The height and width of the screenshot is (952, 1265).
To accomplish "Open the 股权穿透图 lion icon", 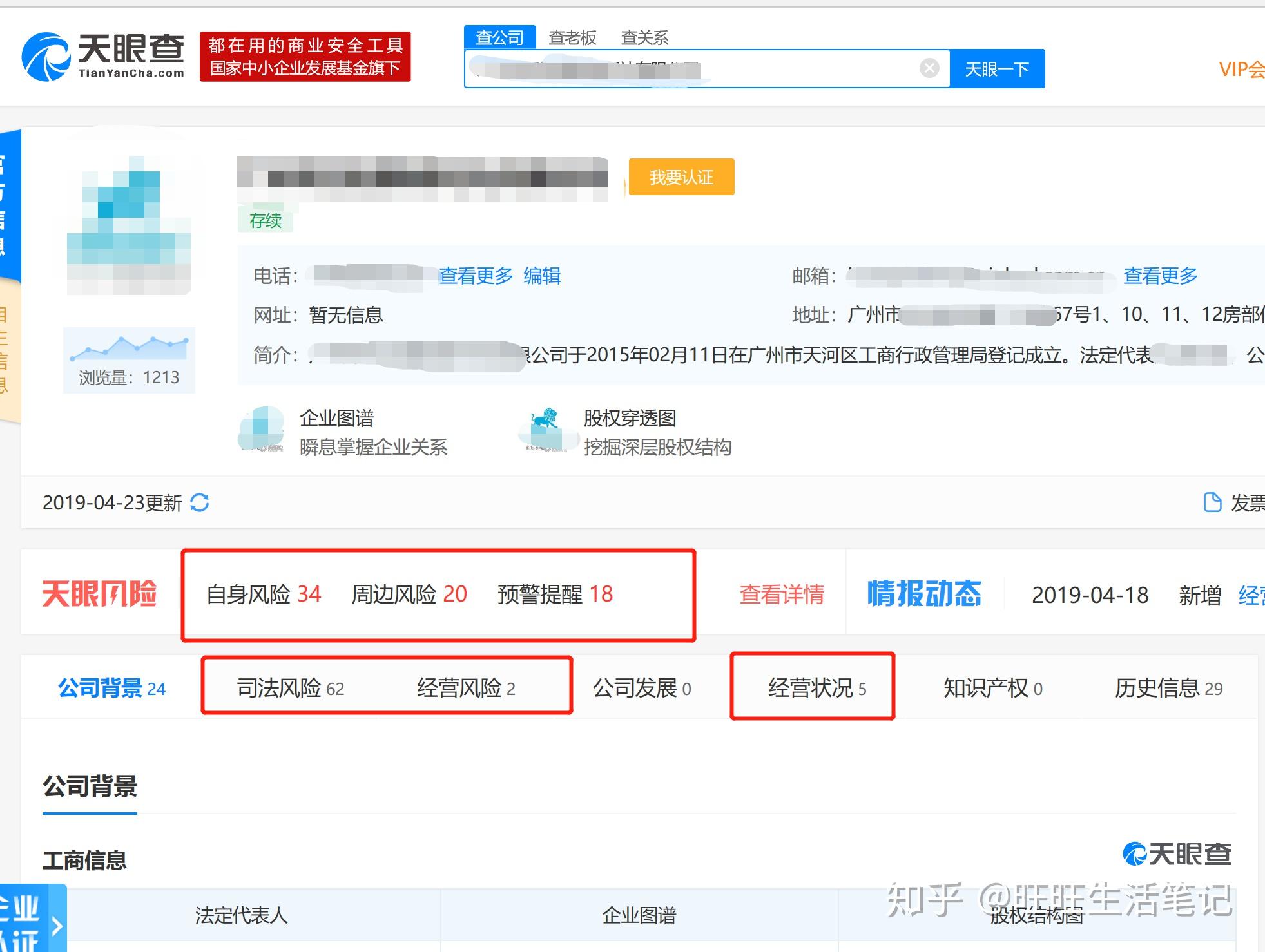I will 543,429.
